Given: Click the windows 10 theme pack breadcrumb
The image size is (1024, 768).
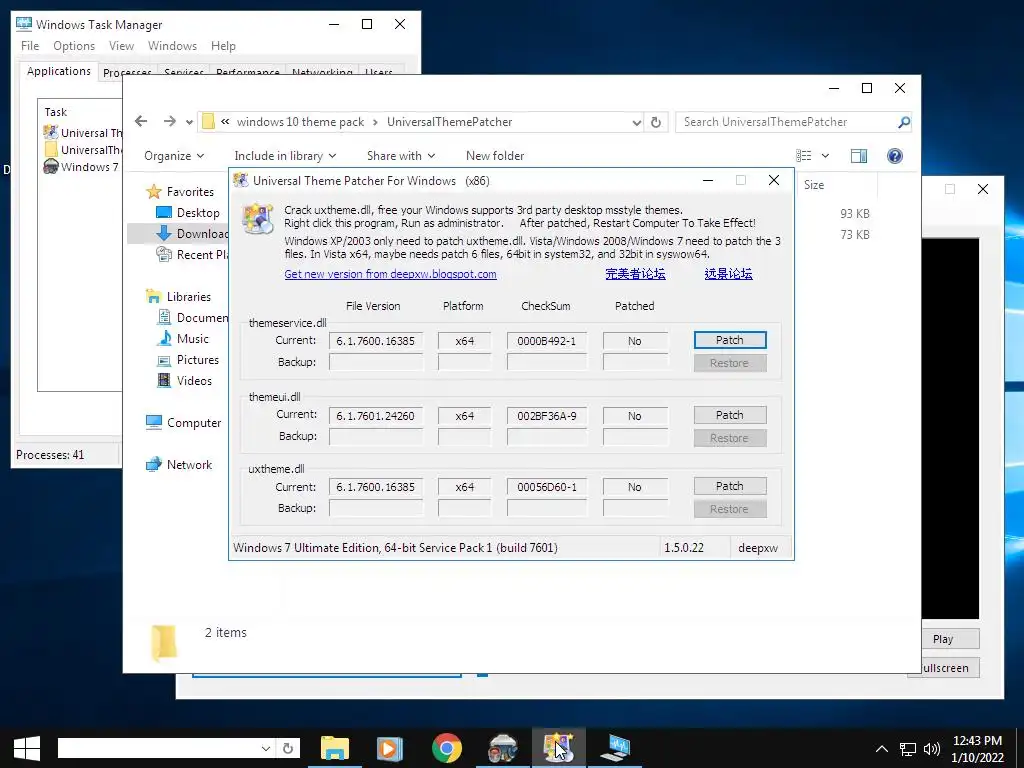Looking at the screenshot, I should 300,122.
